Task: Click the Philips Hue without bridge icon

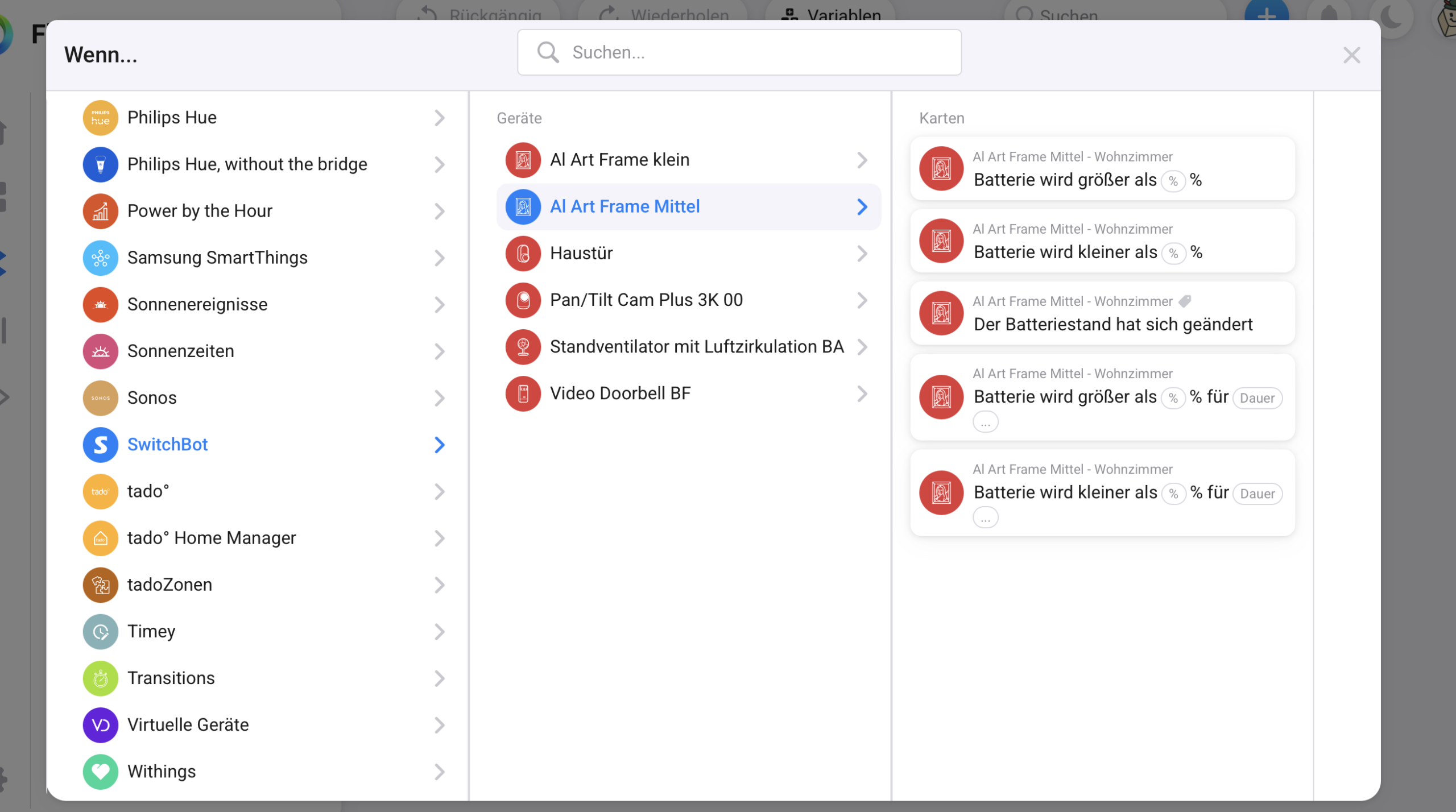Action: click(x=101, y=164)
